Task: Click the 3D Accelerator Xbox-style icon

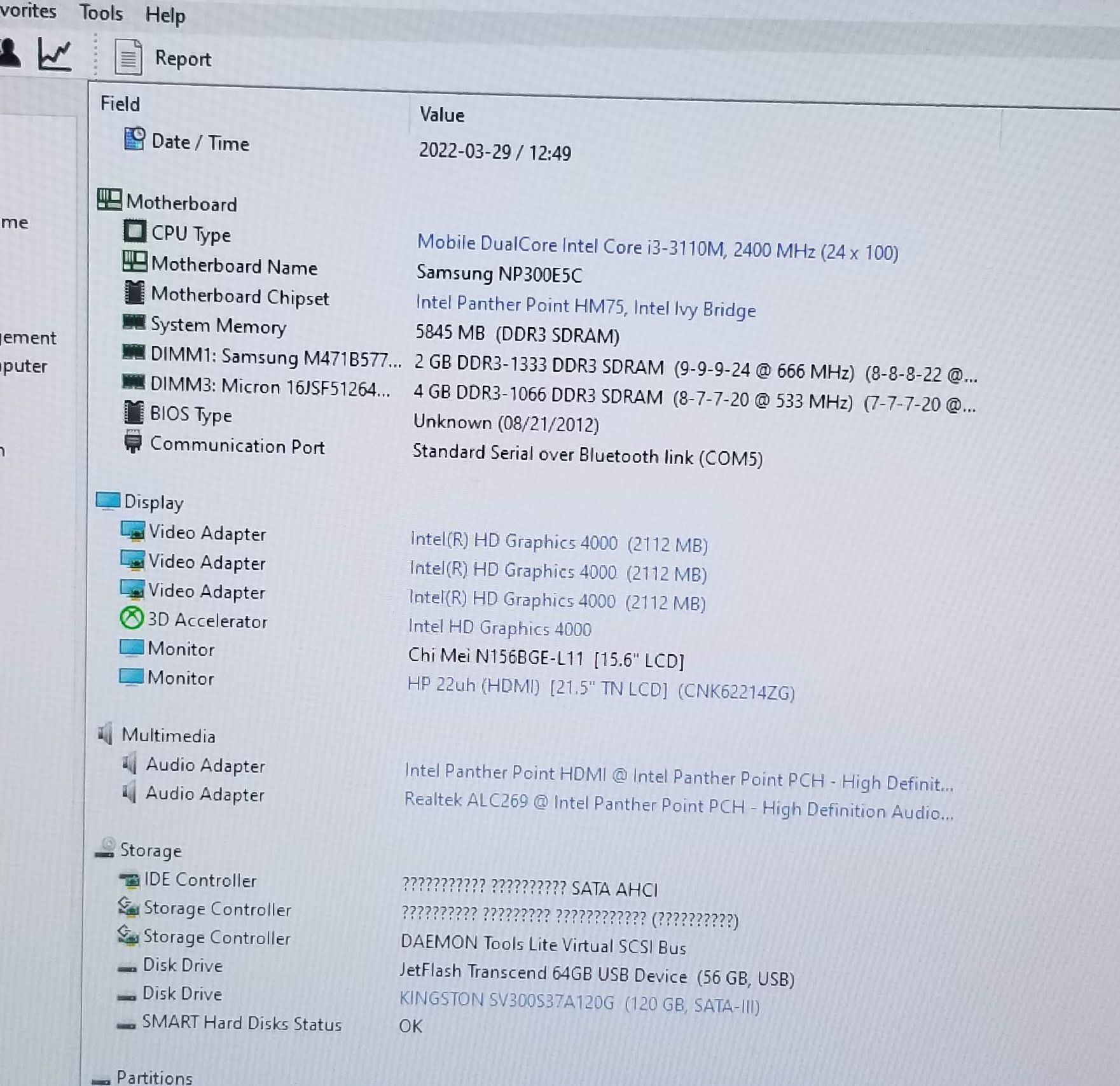Action: 132,618
